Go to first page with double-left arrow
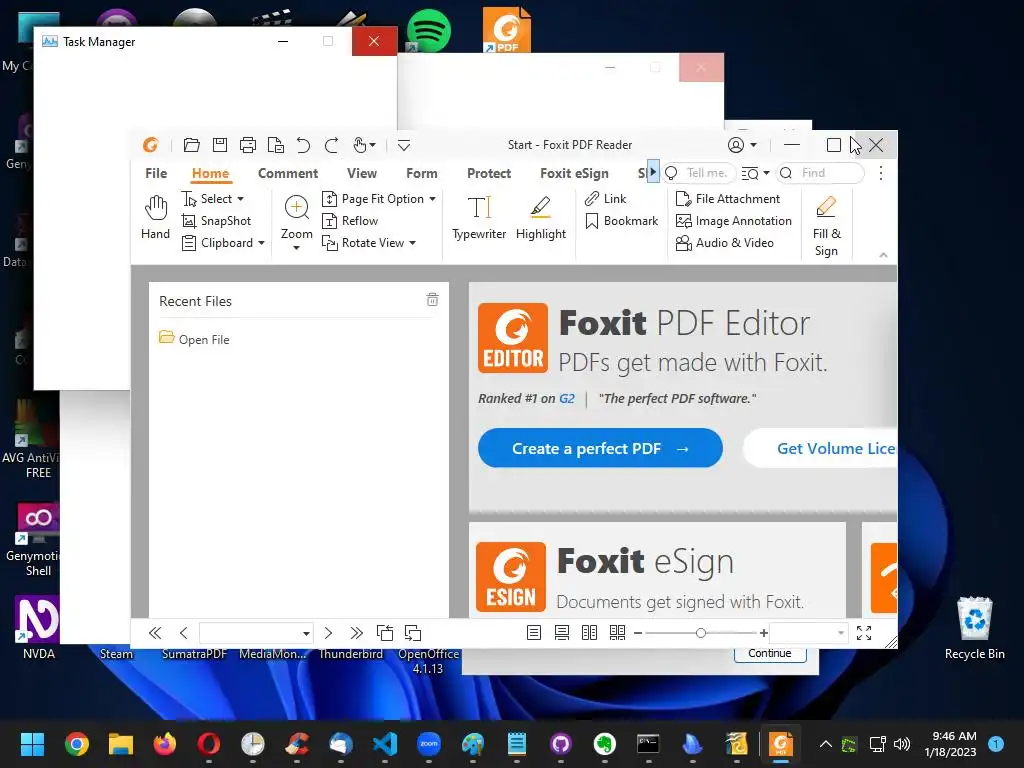The image size is (1024, 768). (155, 633)
